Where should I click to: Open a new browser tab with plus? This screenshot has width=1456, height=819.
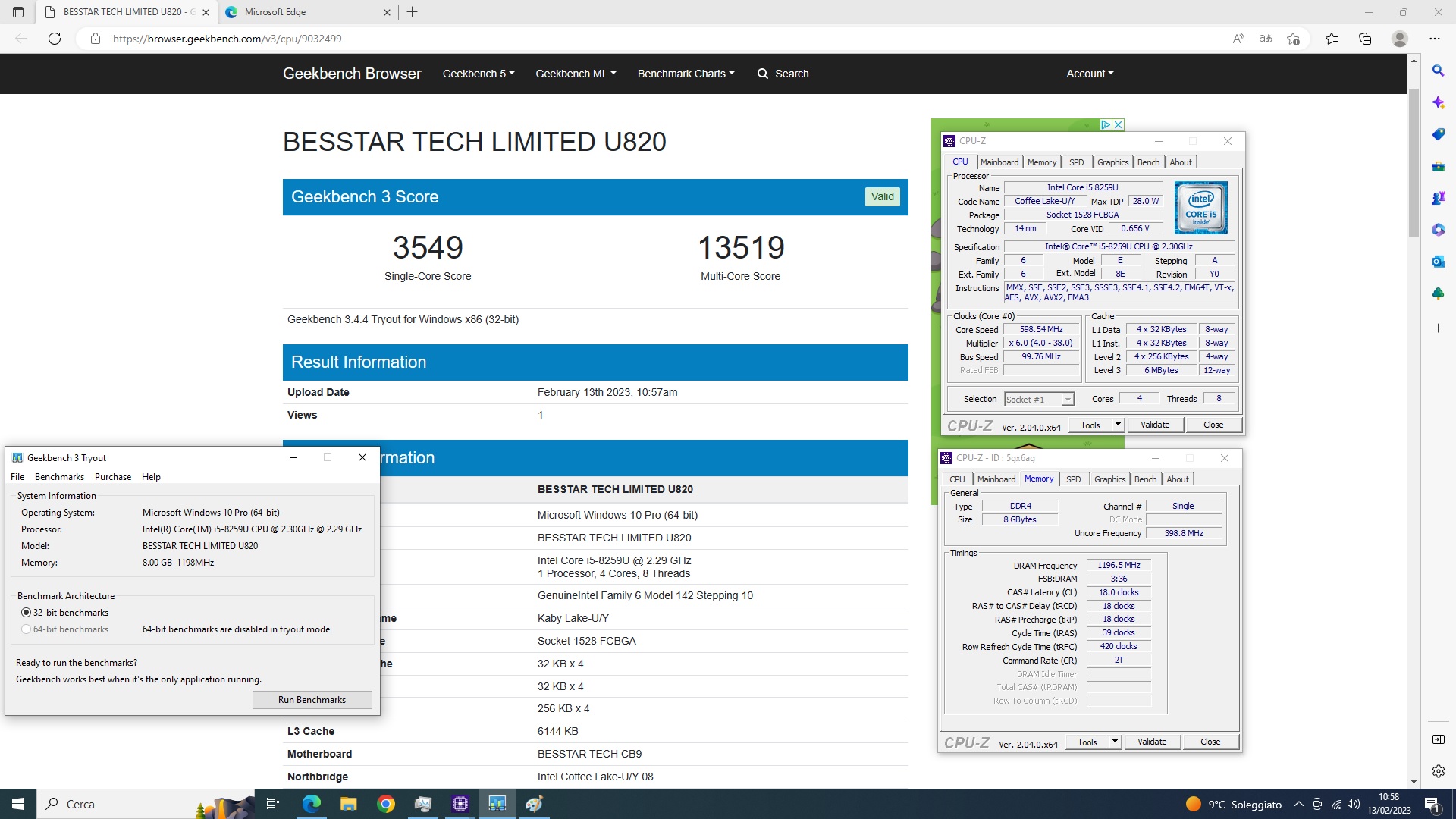[413, 12]
